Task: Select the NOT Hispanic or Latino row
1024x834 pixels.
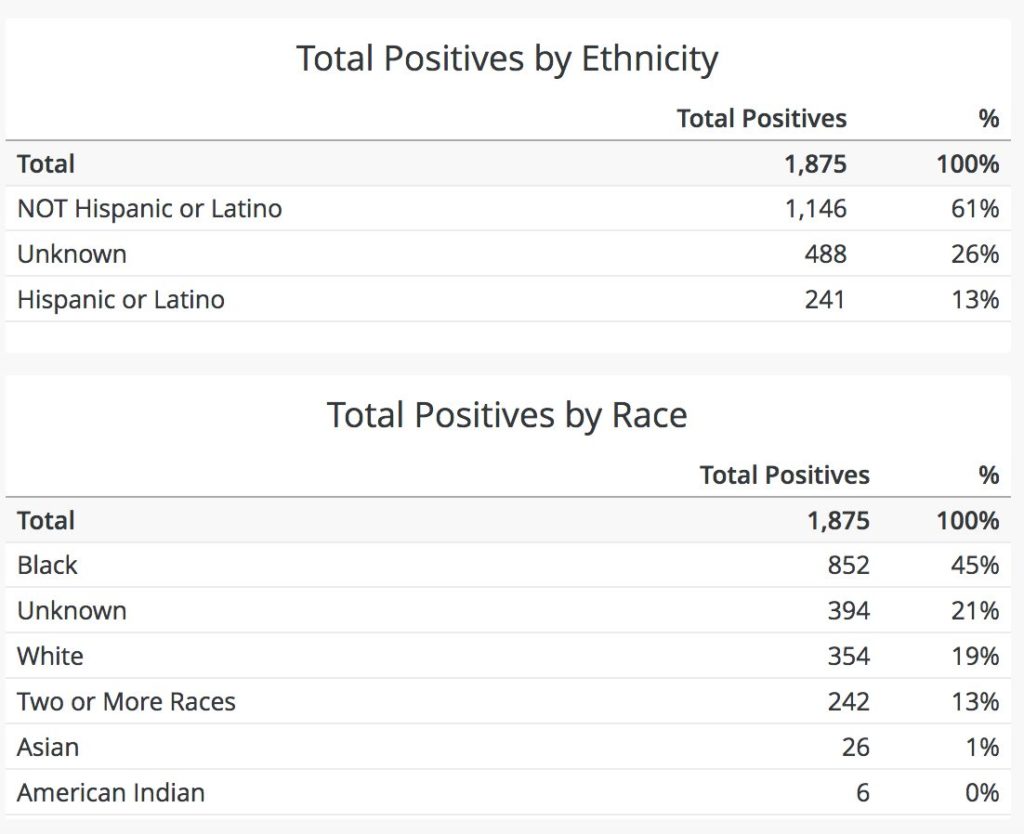Action: tap(149, 209)
